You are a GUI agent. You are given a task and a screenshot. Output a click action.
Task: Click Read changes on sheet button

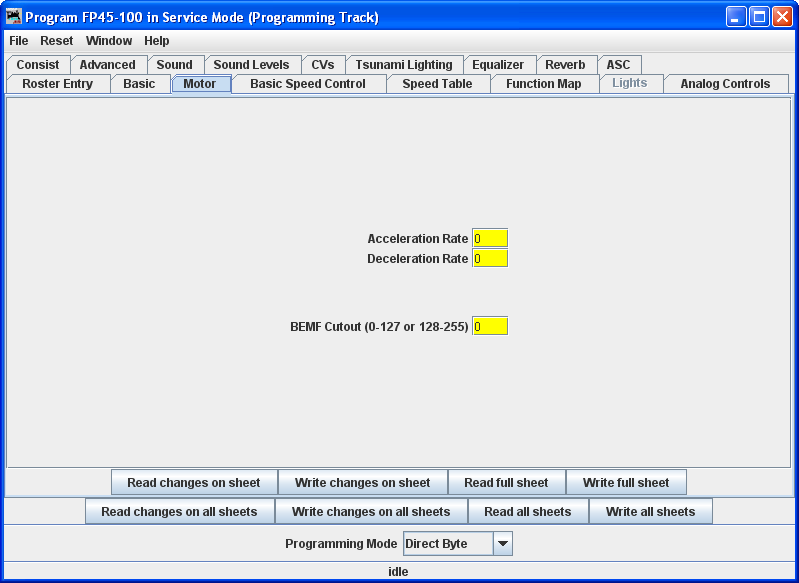(x=194, y=483)
